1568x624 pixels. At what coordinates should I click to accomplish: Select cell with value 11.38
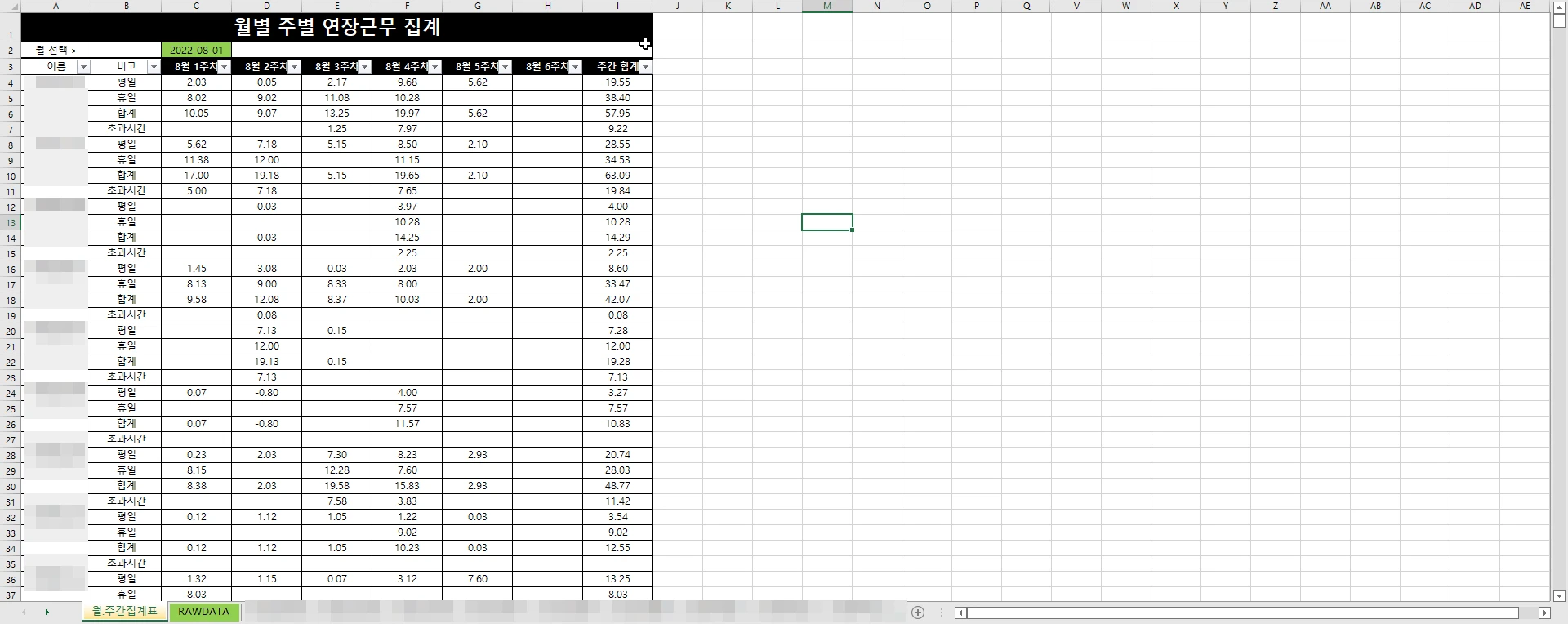tap(197, 160)
